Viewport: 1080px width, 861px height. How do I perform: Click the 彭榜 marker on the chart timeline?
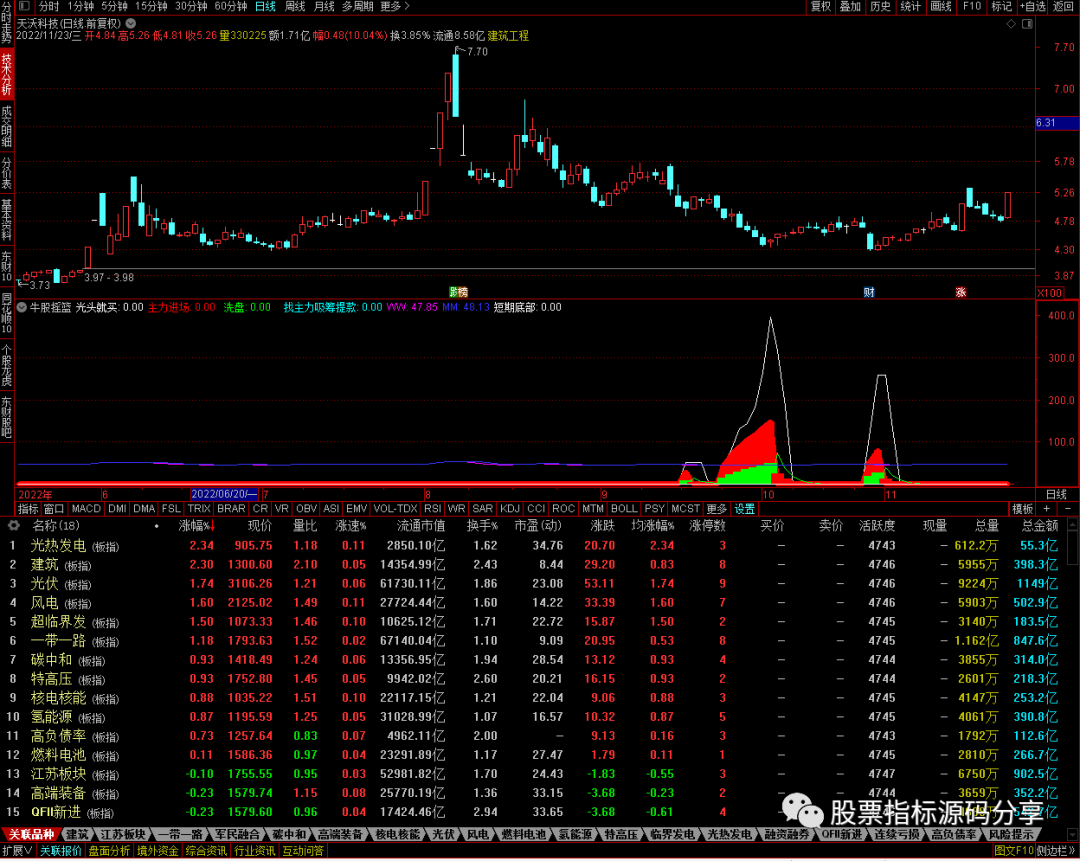tap(458, 292)
